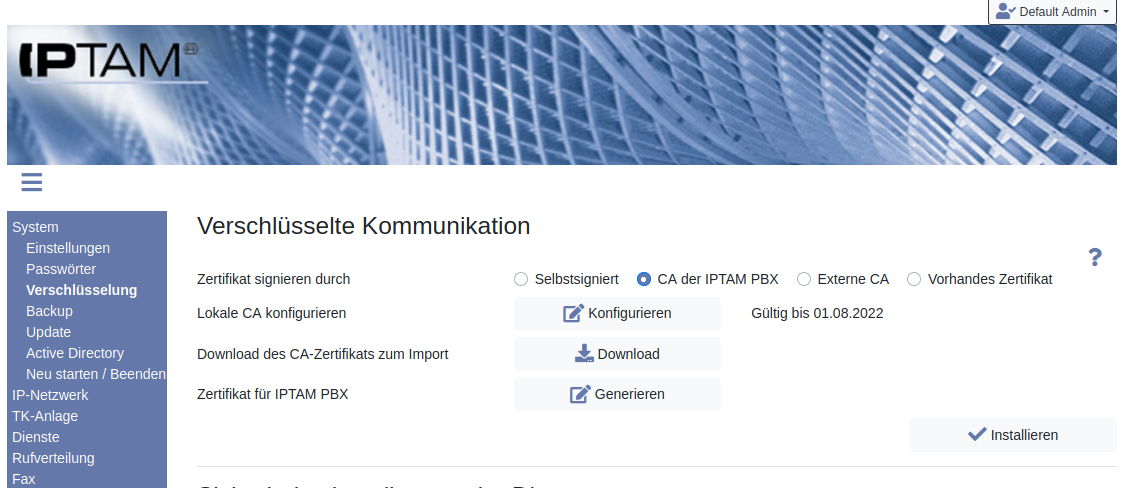Click the hamburger menu icon
Viewport: 1134px width, 488px height.
pyautogui.click(x=31, y=181)
